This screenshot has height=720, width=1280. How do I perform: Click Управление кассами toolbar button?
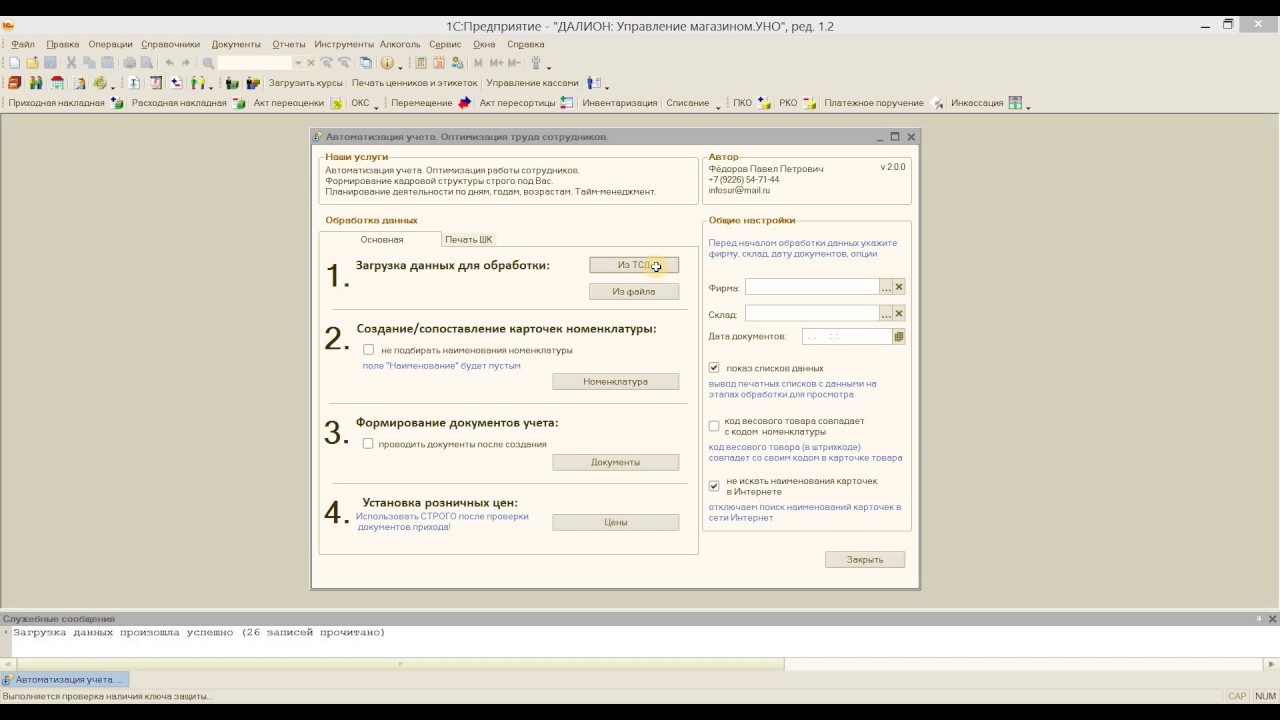(x=532, y=83)
